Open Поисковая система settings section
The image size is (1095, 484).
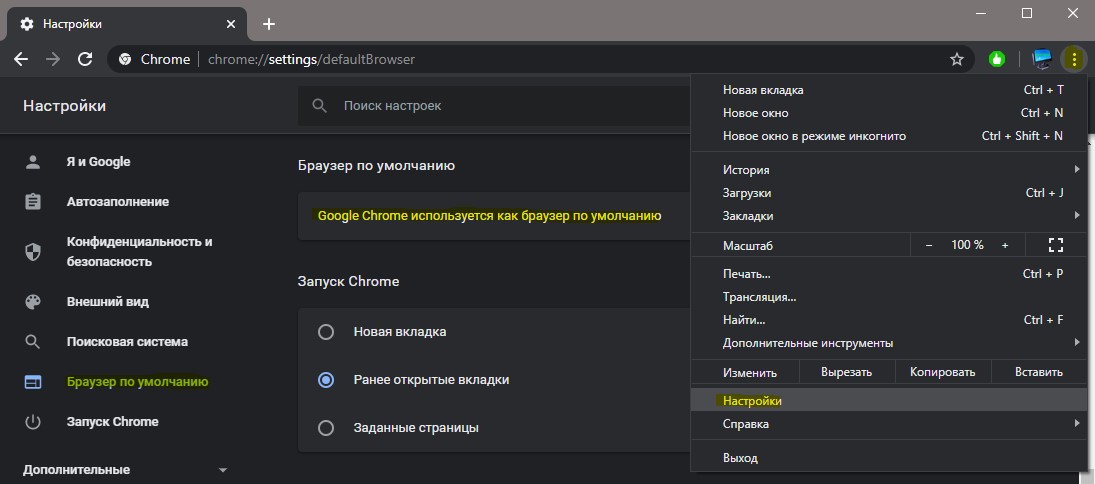click(127, 342)
